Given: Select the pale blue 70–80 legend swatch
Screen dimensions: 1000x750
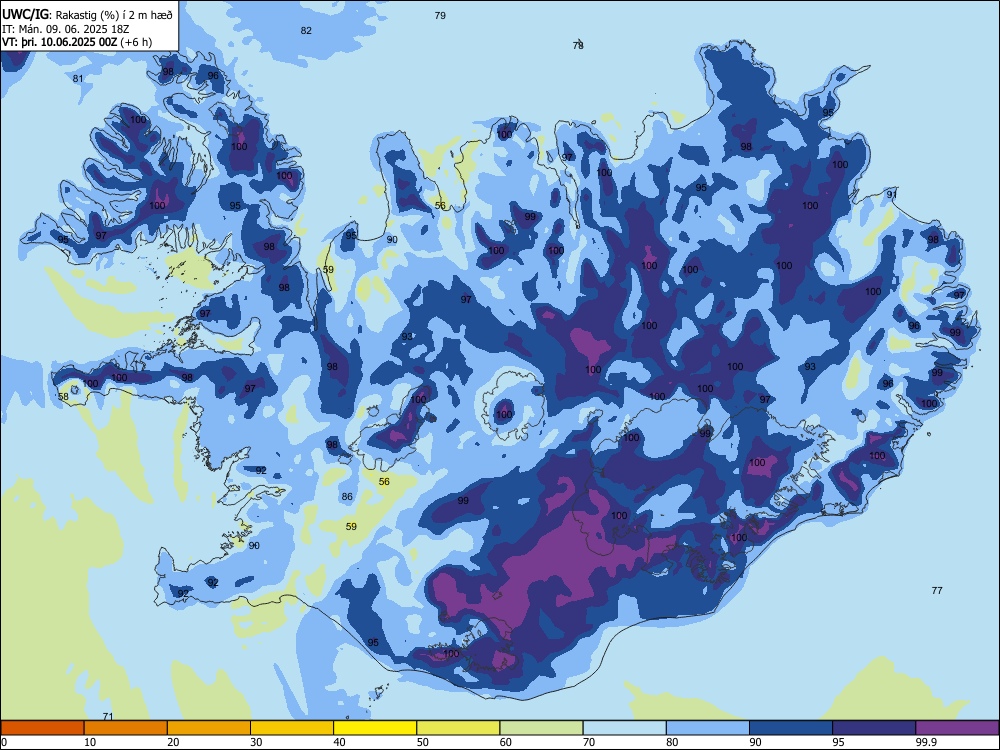Looking at the screenshot, I should pyautogui.click(x=624, y=728).
